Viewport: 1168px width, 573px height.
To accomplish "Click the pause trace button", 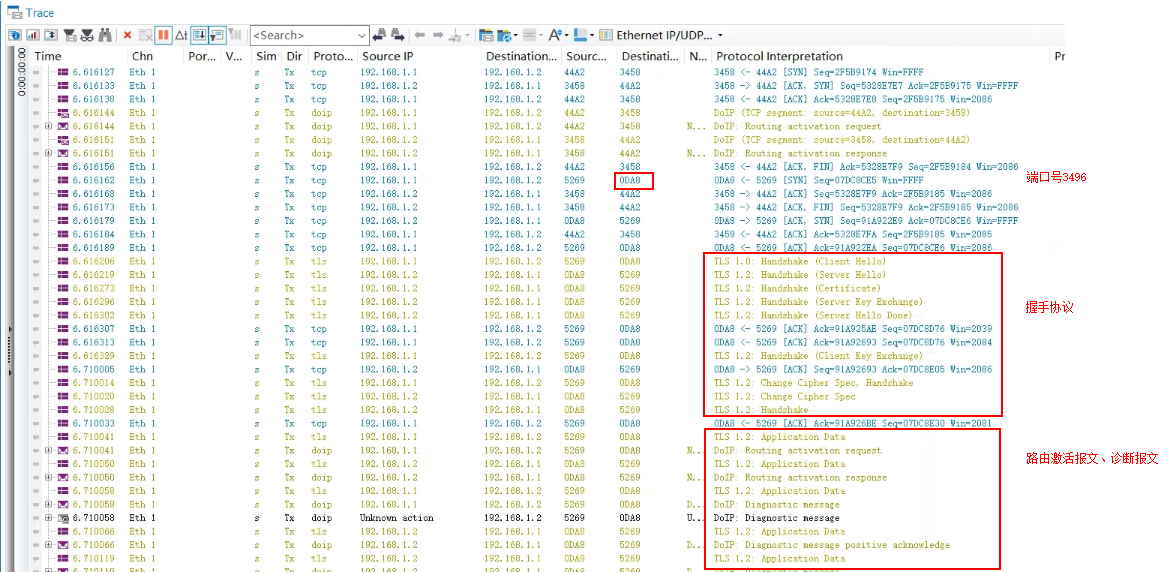I will click(163, 35).
